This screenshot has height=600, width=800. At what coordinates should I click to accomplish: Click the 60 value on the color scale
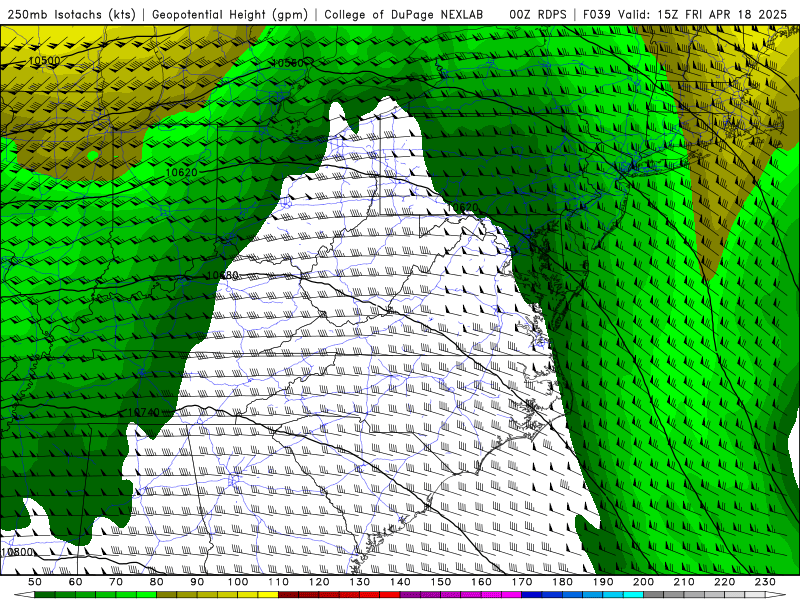tap(76, 582)
